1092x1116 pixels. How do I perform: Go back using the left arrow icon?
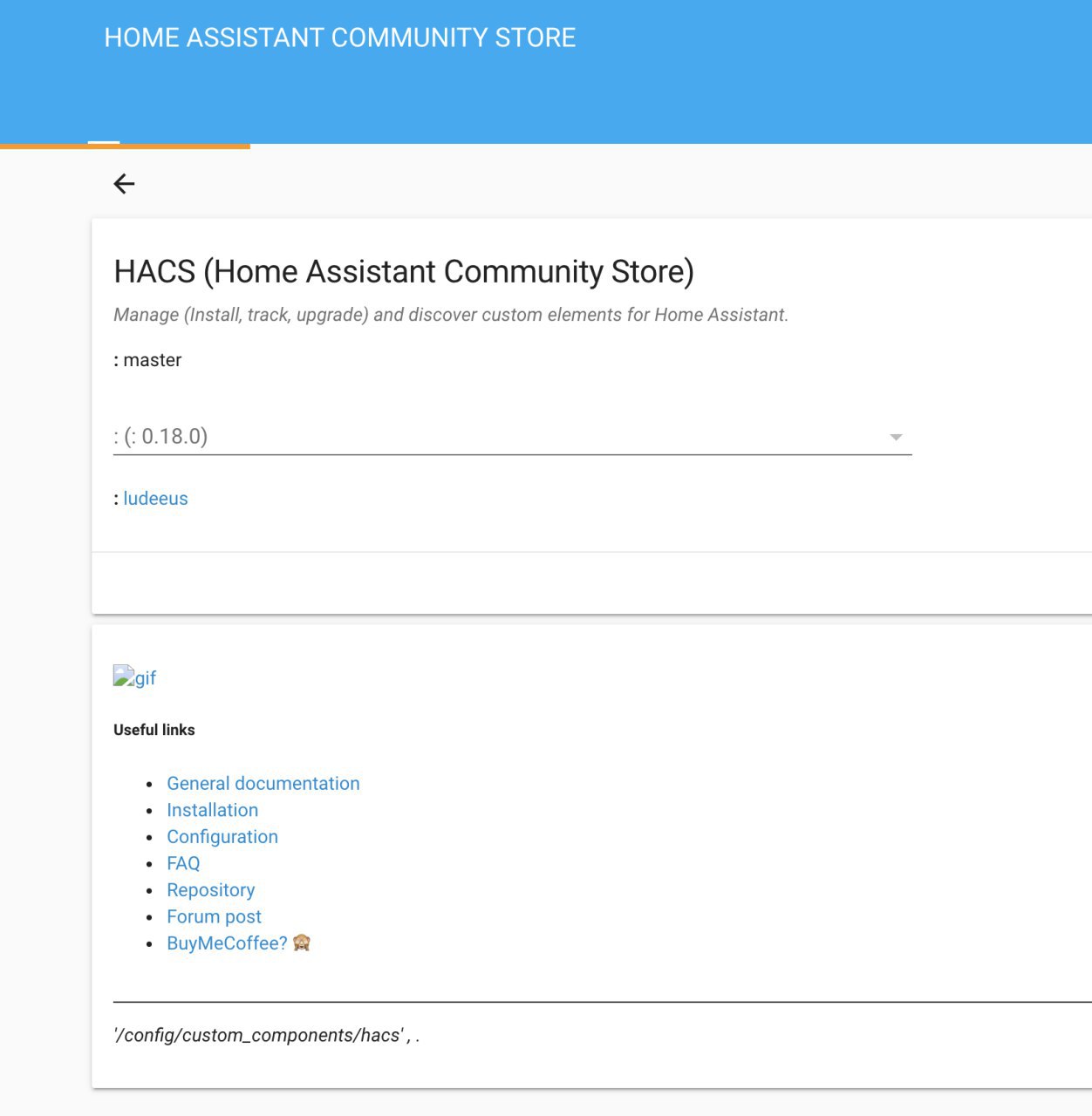124,183
